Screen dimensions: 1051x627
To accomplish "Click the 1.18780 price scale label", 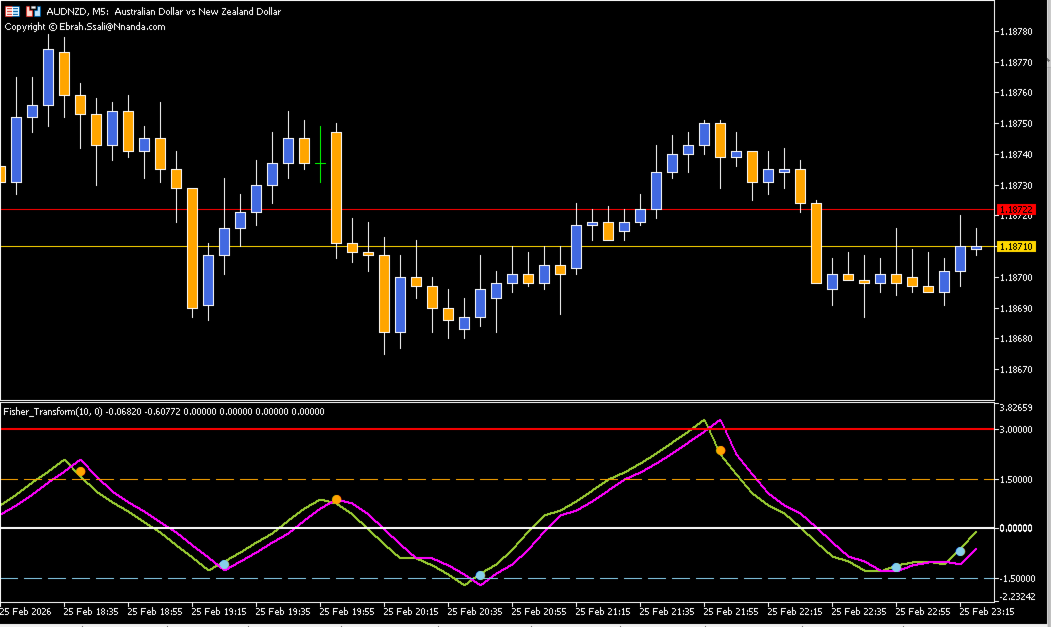I will point(1015,32).
